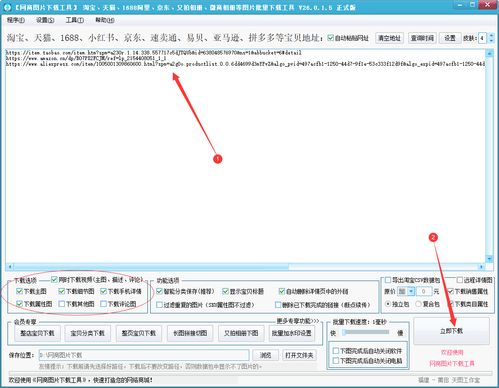
Task: Open the 程序 menu
Action: (15, 20)
